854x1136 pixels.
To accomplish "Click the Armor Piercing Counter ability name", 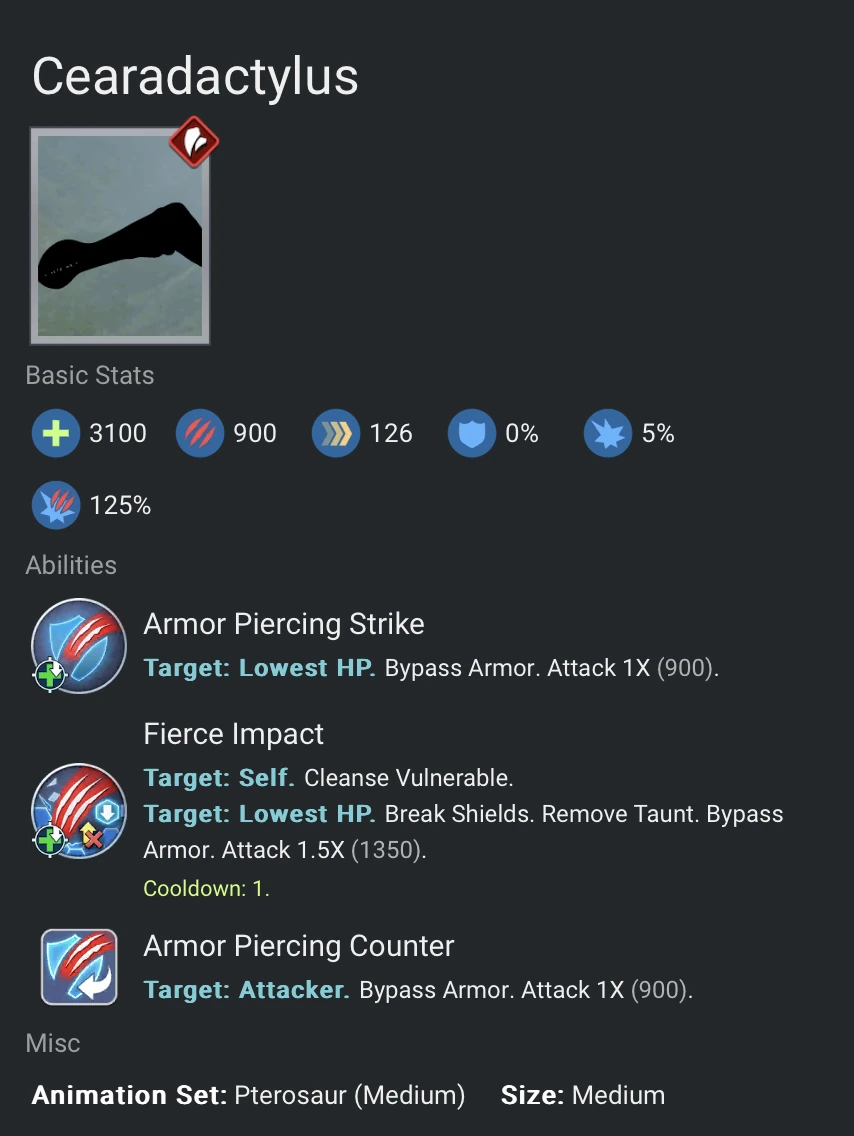I will pyautogui.click(x=299, y=946).
